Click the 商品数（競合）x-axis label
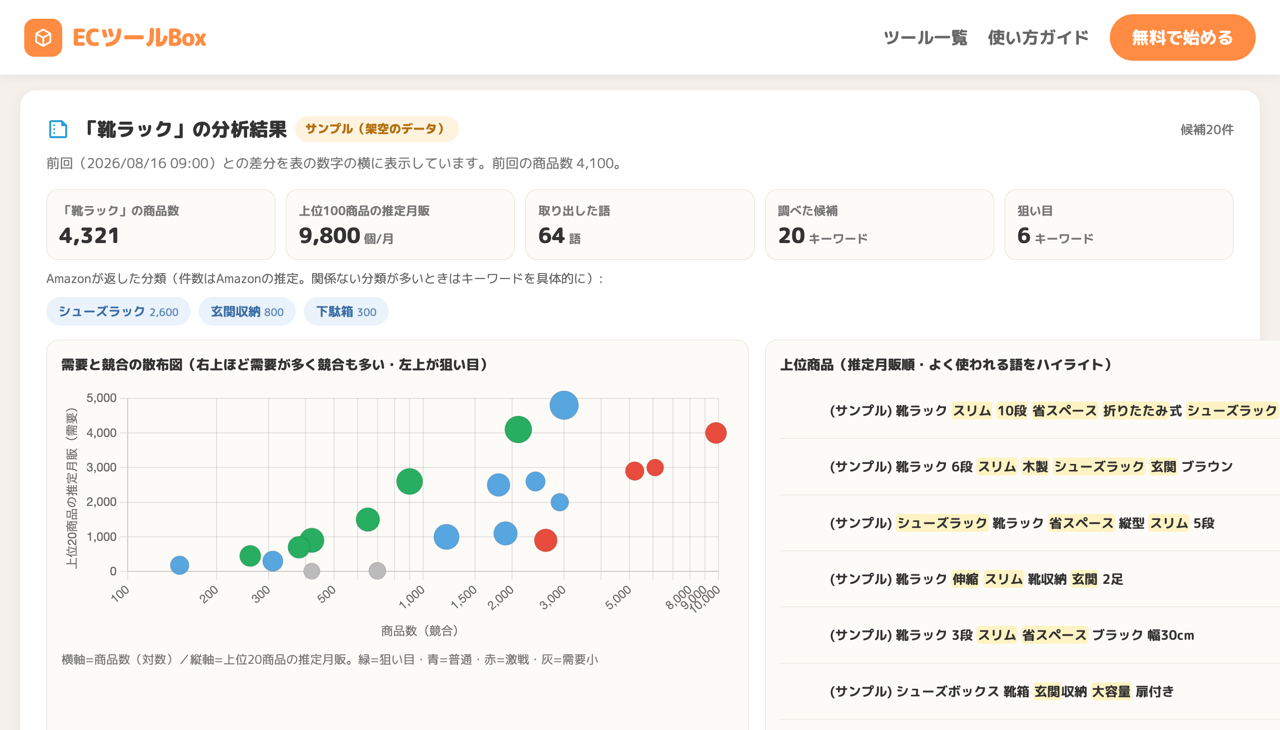 [x=420, y=631]
